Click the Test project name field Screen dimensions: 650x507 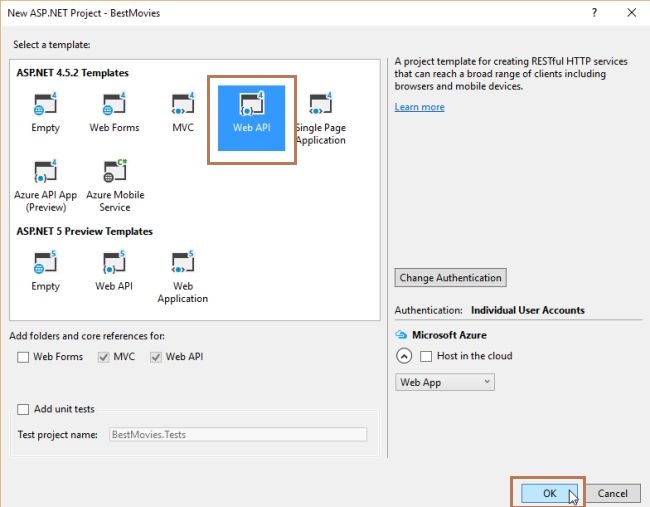(238, 434)
